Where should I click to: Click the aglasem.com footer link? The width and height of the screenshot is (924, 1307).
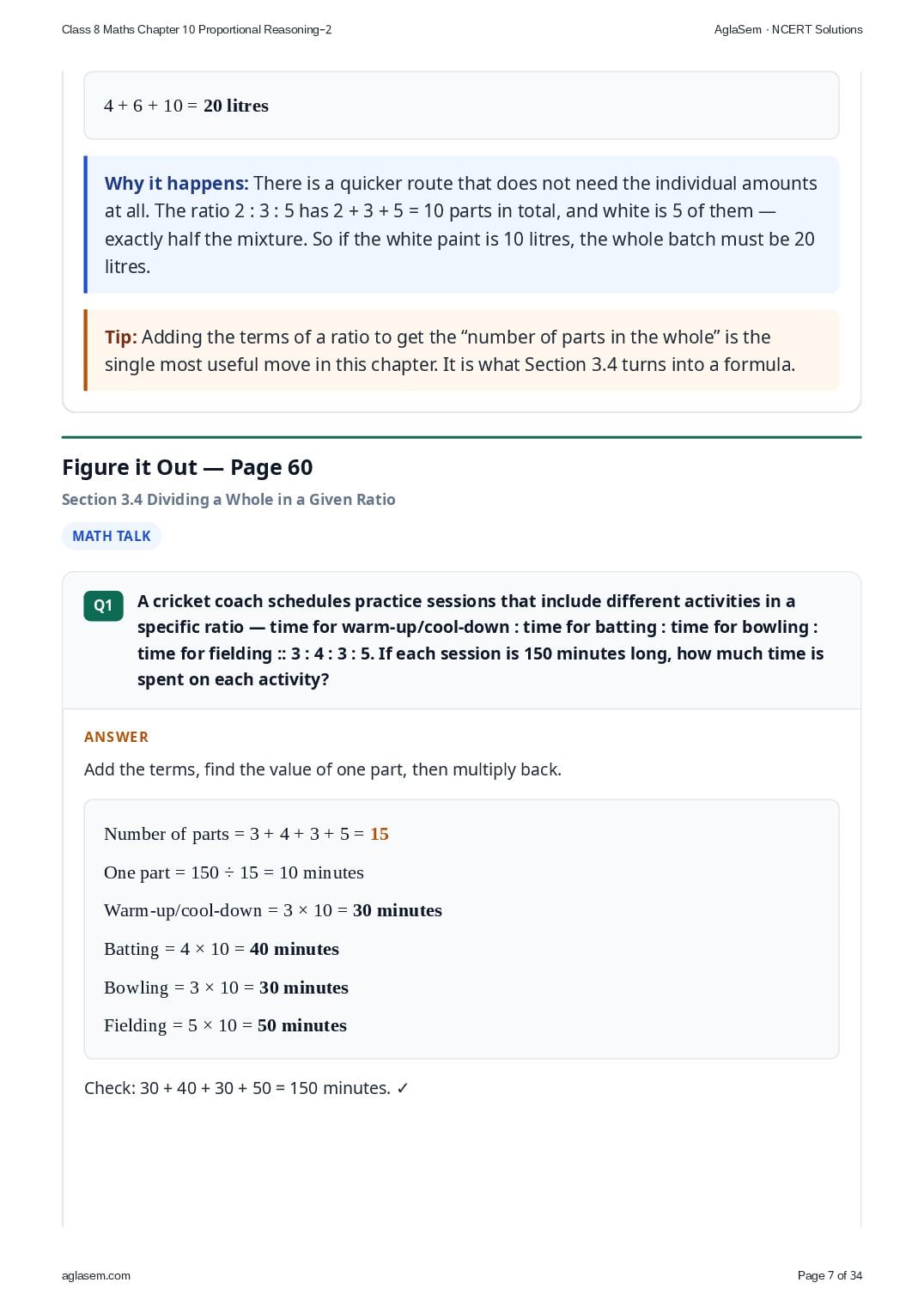tap(96, 1275)
